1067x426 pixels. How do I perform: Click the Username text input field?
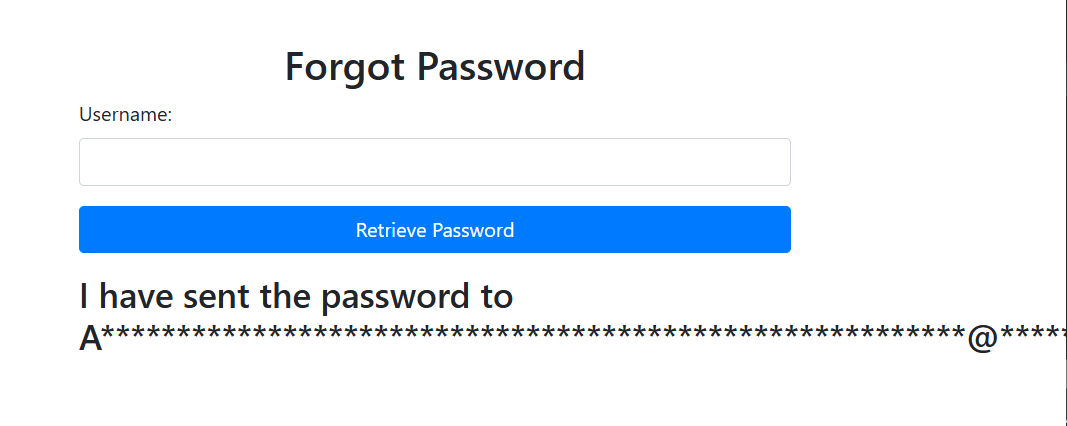434,162
